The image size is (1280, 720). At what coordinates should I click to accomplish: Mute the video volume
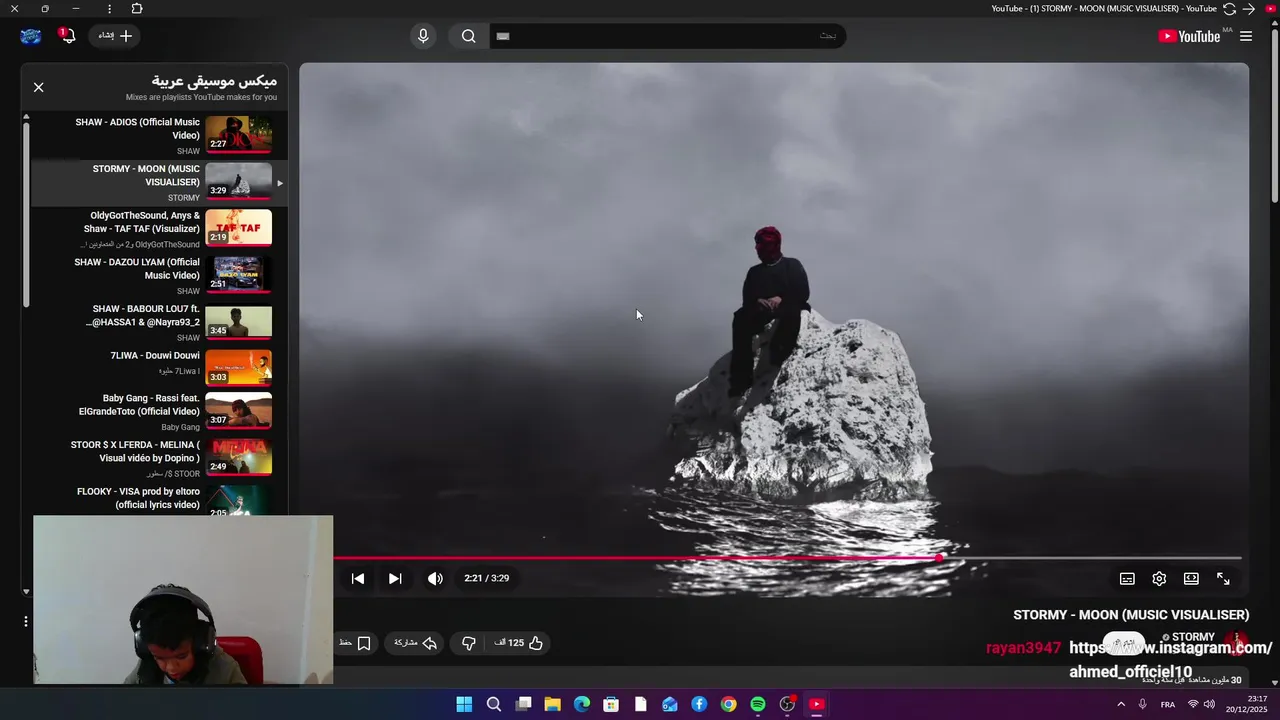tap(435, 578)
